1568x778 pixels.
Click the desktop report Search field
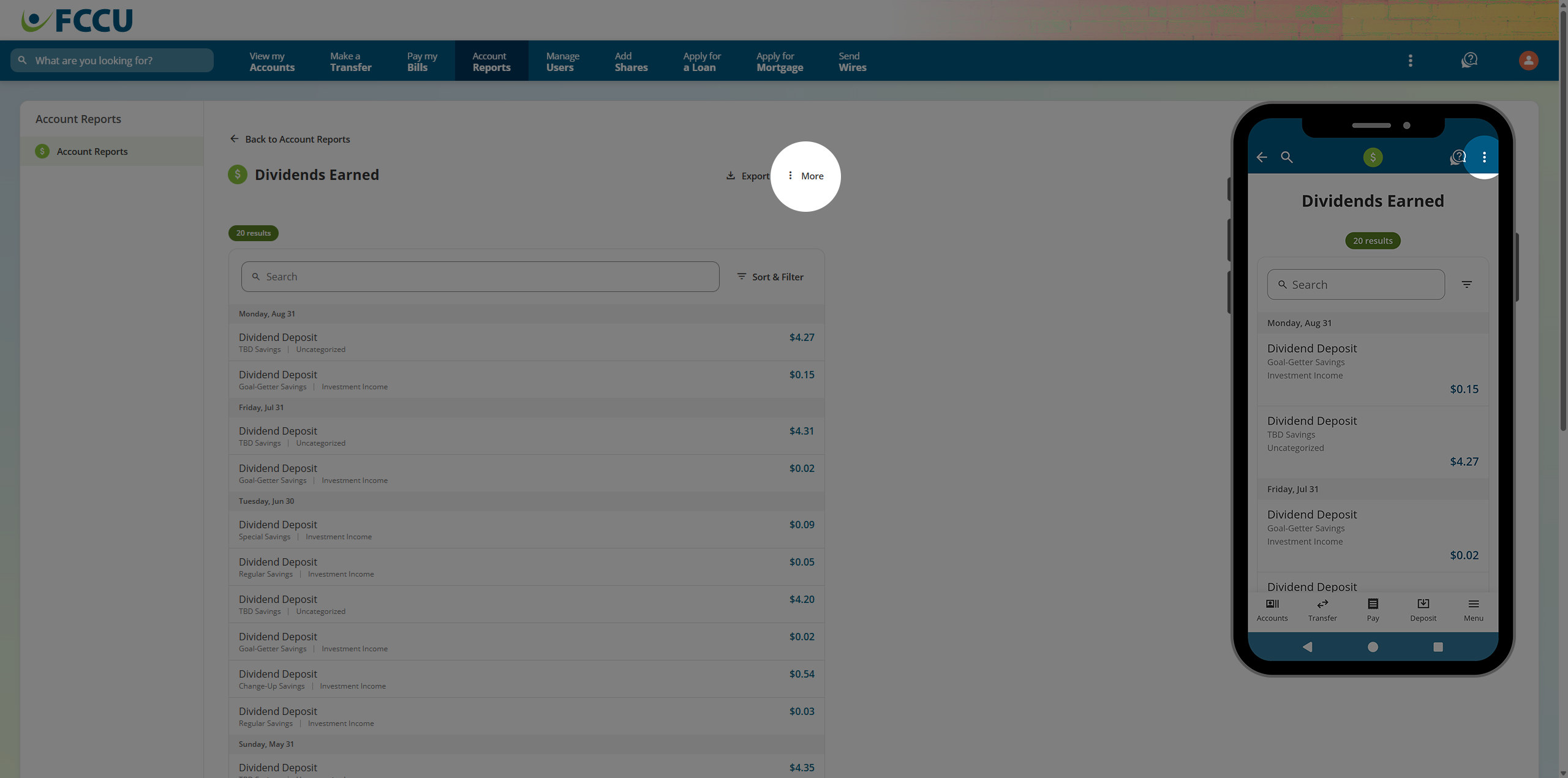coord(480,277)
